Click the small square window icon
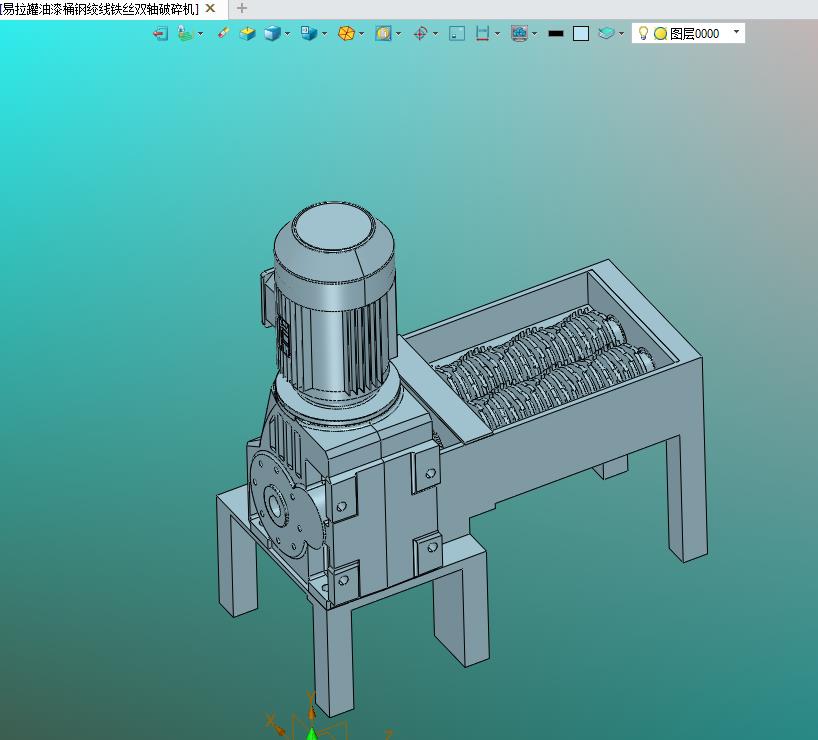818x740 pixels. pyautogui.click(x=457, y=33)
